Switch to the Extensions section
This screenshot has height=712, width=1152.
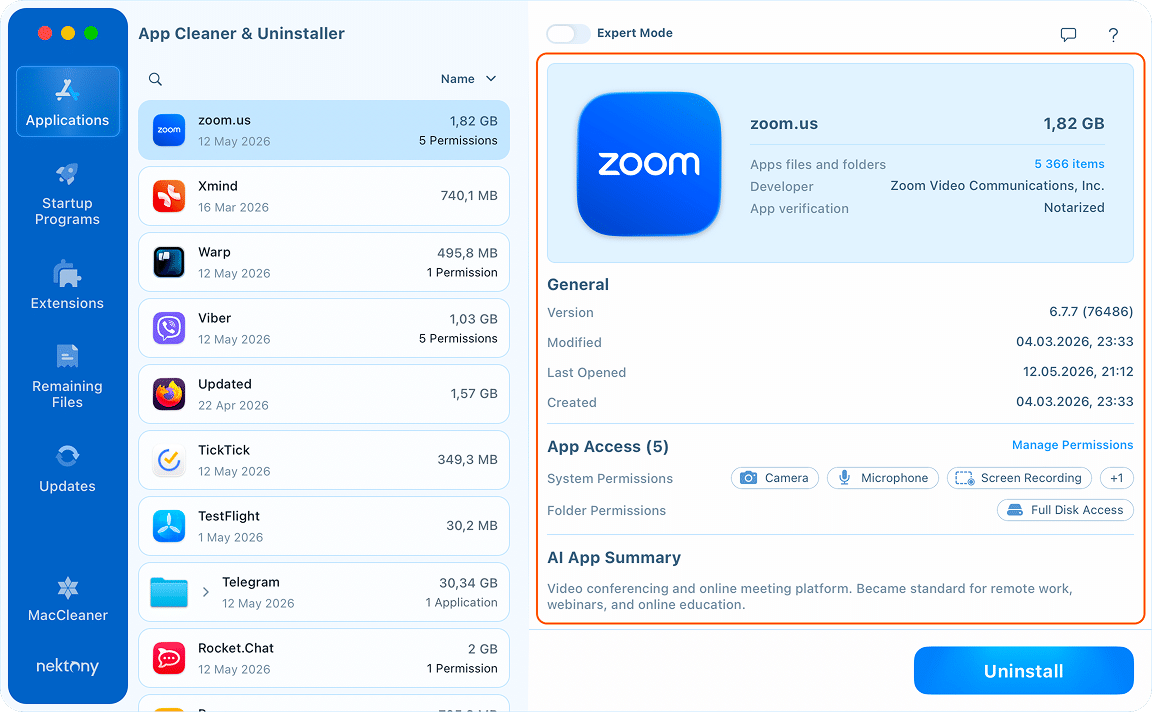click(x=68, y=285)
